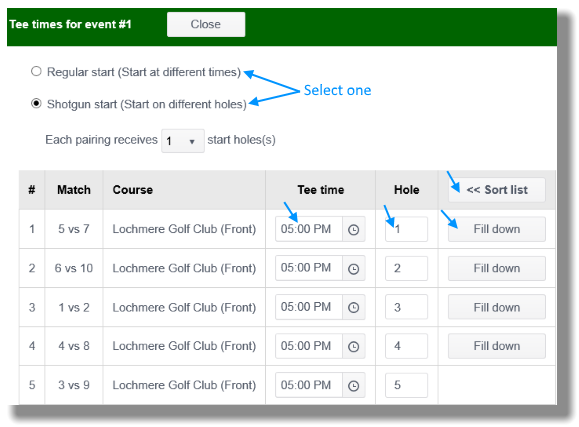Image resolution: width=579 pixels, height=427 pixels.
Task: Focus the hole field for match 1 vs 2
Action: tap(406, 307)
